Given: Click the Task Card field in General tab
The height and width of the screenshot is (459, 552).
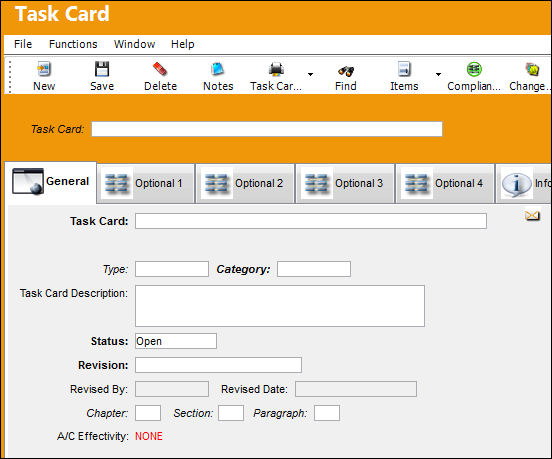Looking at the screenshot, I should coord(311,221).
